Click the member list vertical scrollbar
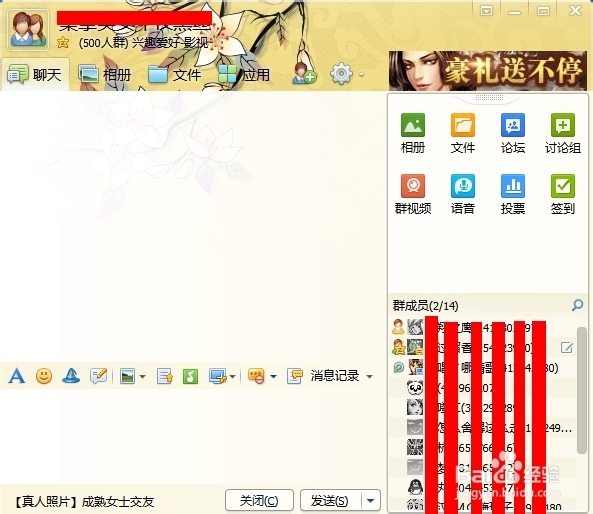Screen dimensions: 593x514 tap(582, 390)
